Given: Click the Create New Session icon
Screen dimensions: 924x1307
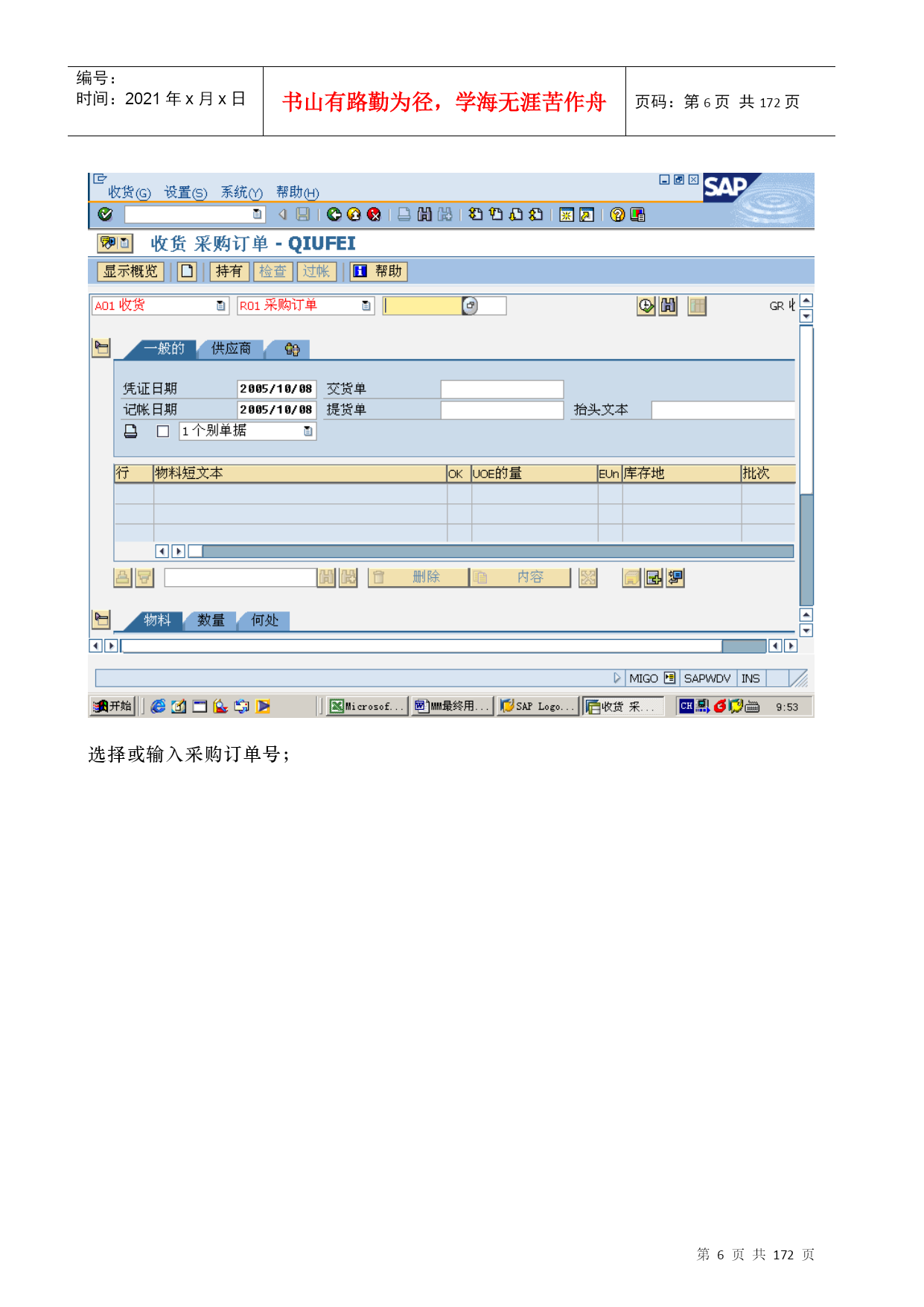Looking at the screenshot, I should (x=567, y=214).
